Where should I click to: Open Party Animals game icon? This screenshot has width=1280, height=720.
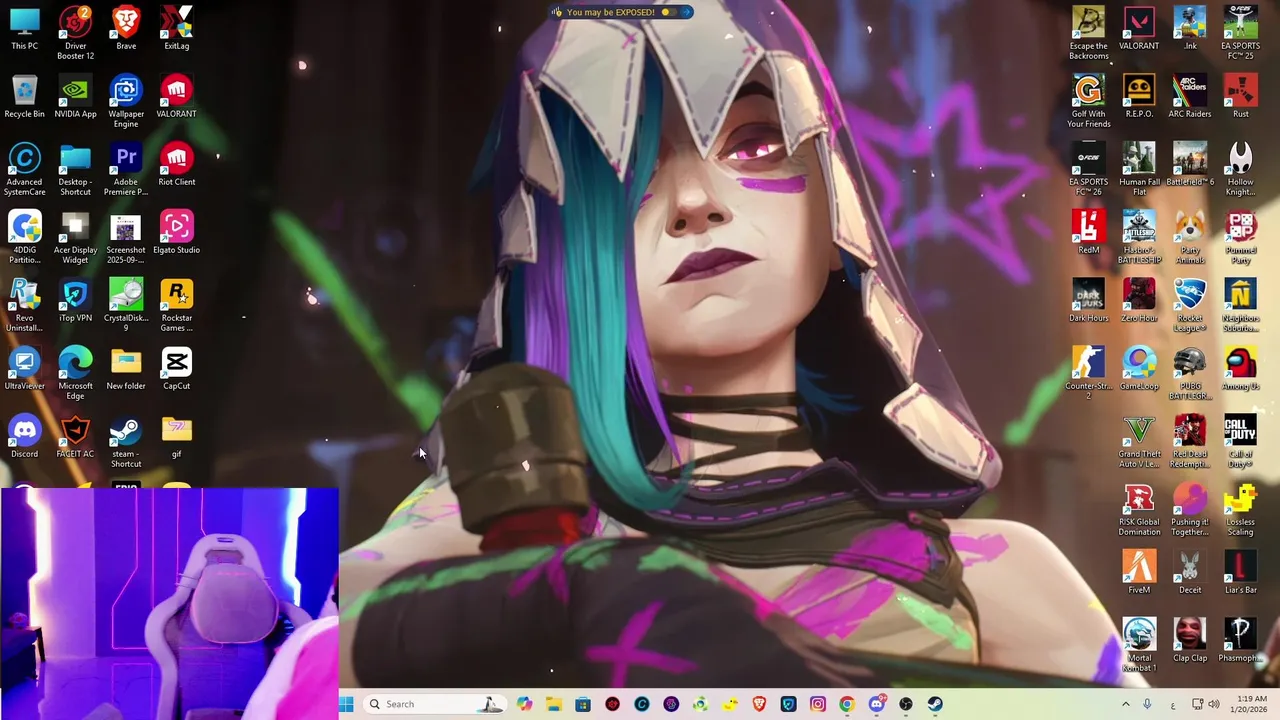(x=1189, y=237)
